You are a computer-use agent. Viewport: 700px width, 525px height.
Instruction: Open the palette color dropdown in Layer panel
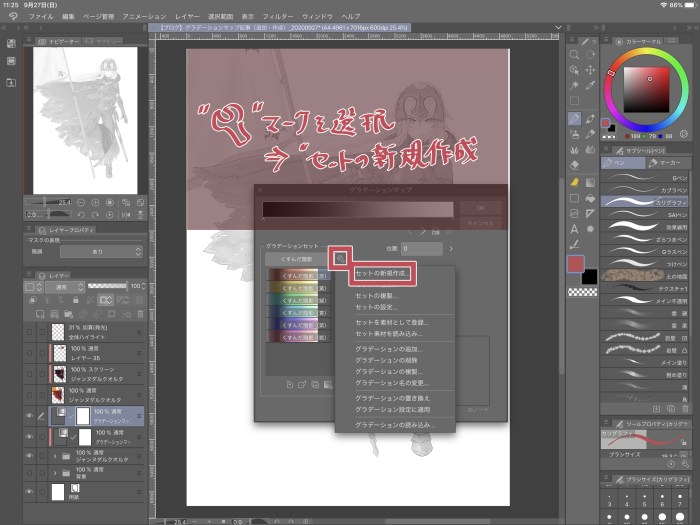tap(33, 287)
